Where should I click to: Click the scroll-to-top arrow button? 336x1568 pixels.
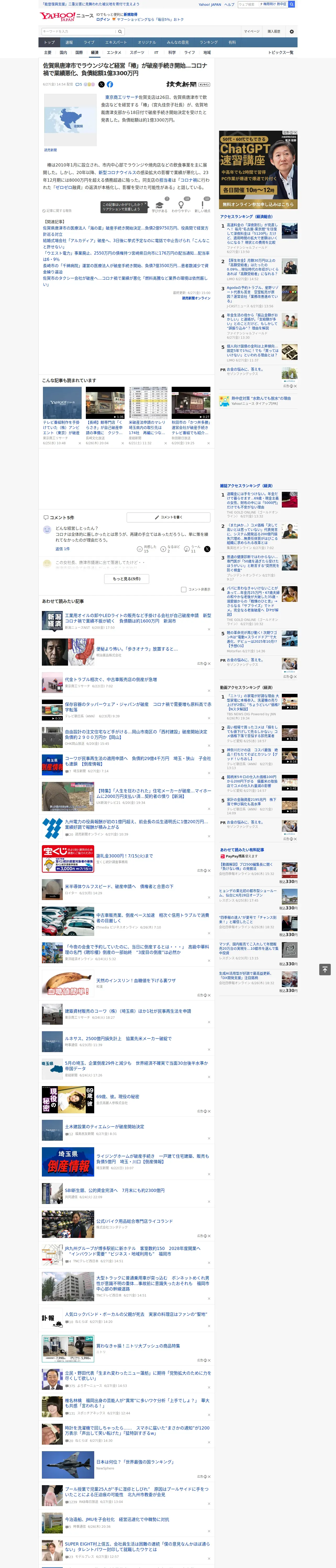click(x=325, y=969)
